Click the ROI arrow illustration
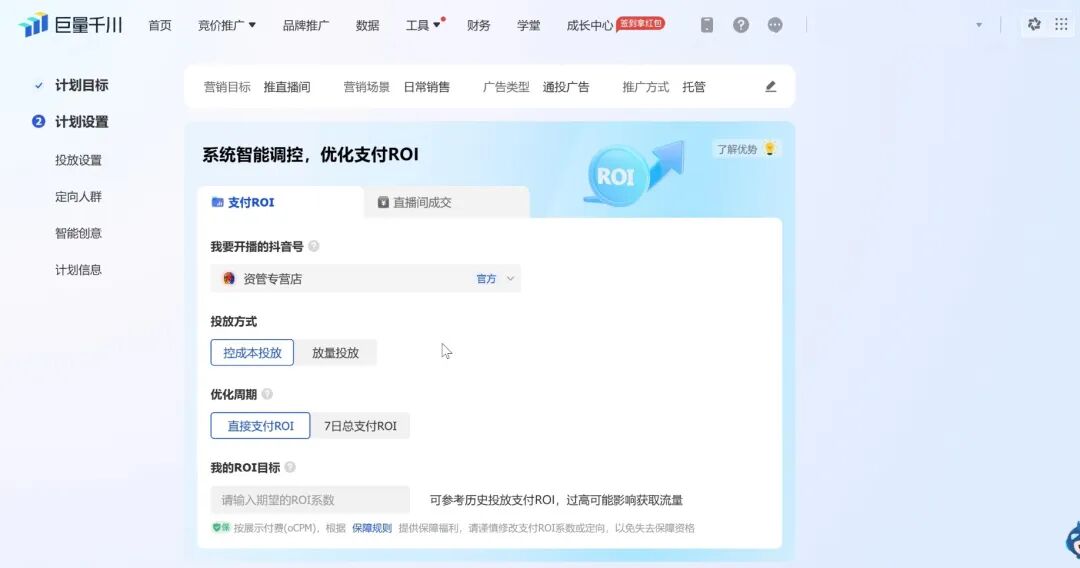This screenshot has height=568, width=1080. point(634,173)
